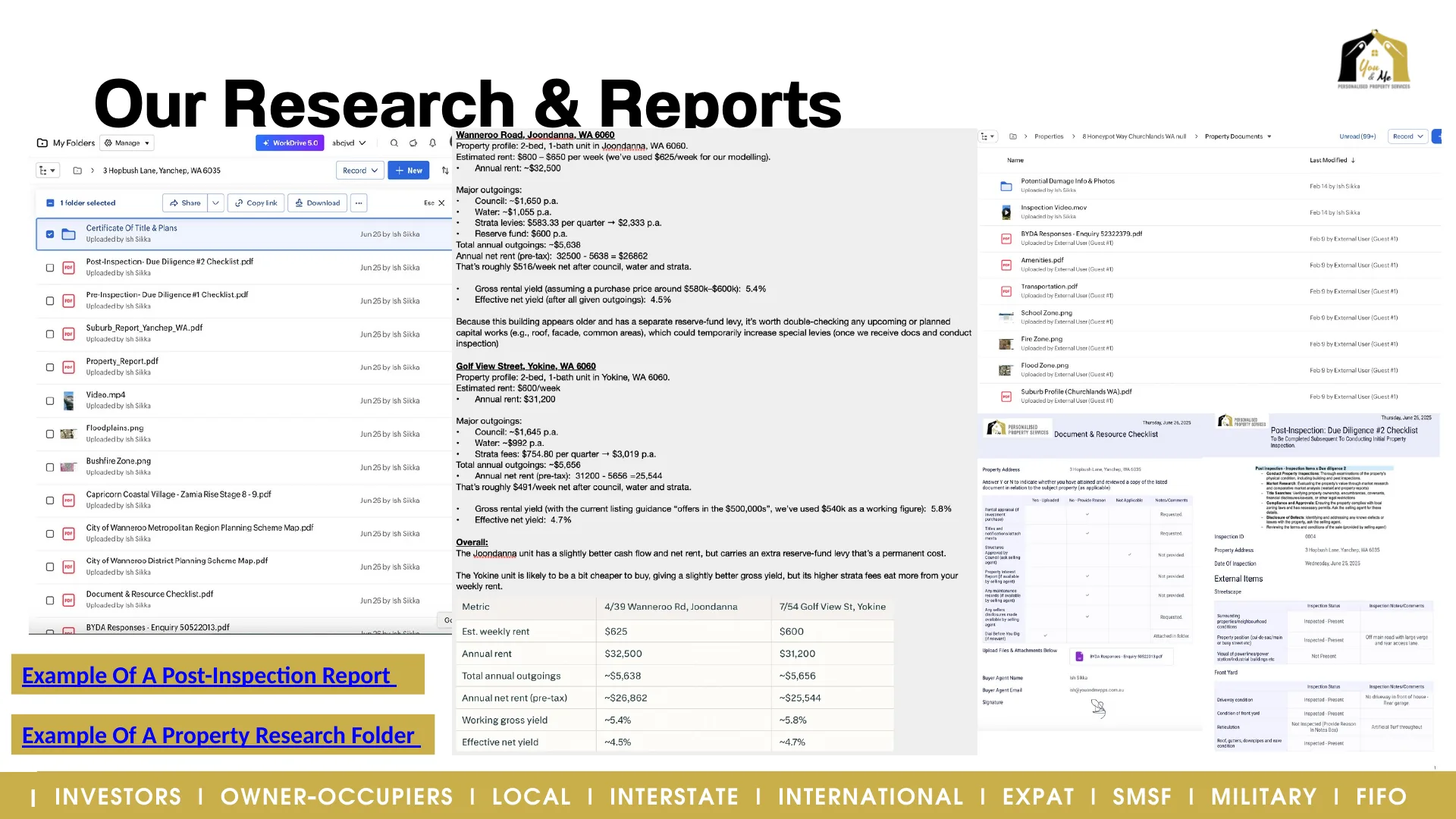Click PDF icon of Suburb_Report_Yanchep_WA.pdf
The height and width of the screenshot is (819, 1456).
click(x=68, y=334)
